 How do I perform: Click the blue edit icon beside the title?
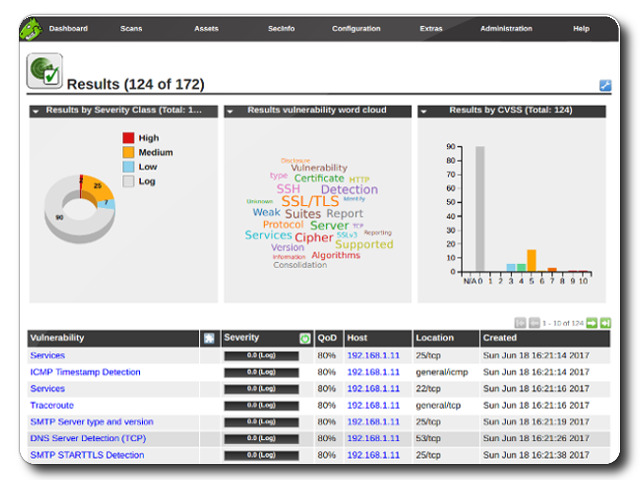605,86
